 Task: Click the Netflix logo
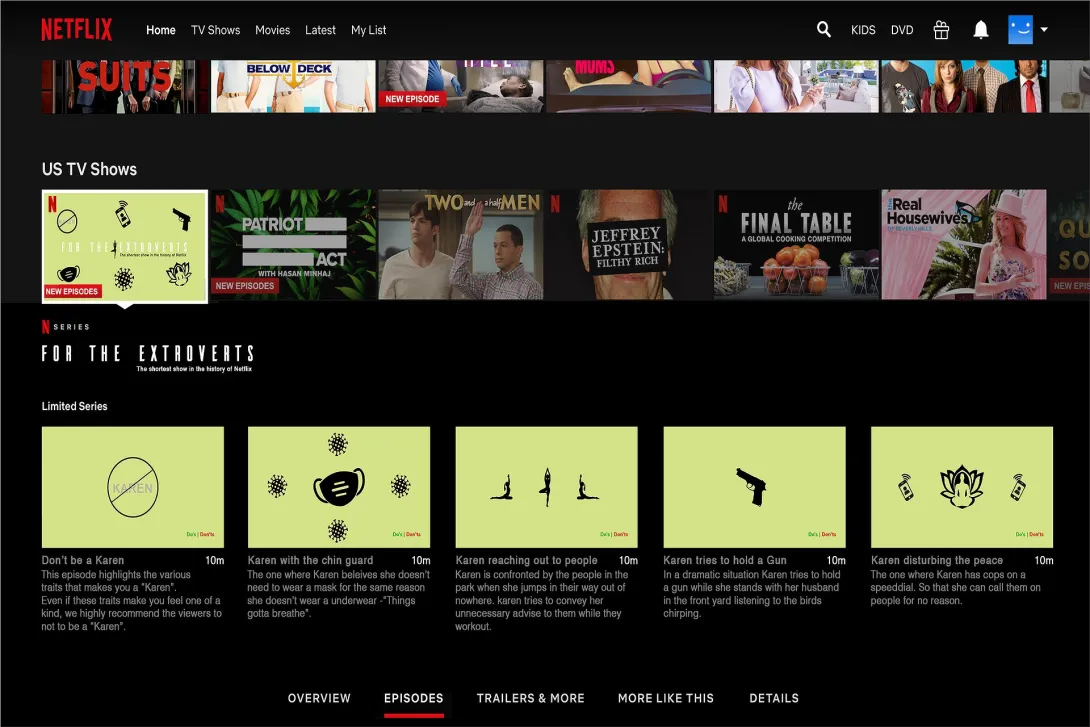(x=76, y=30)
